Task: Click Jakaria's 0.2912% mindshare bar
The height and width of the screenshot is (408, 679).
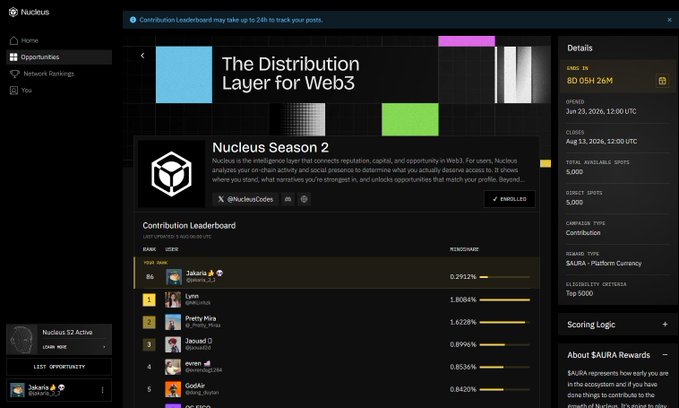Action: click(504, 277)
